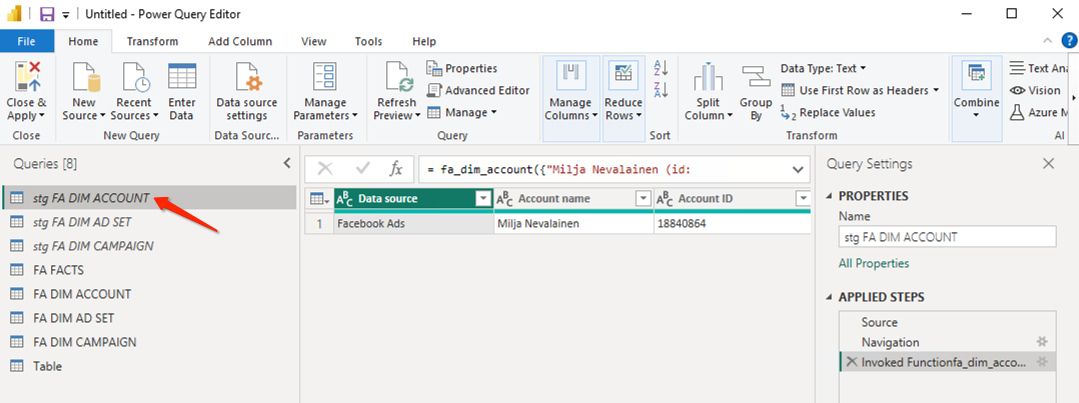Select stg FA DIM AD SET query
Viewport: 1079px width, 403px height.
(x=149, y=222)
